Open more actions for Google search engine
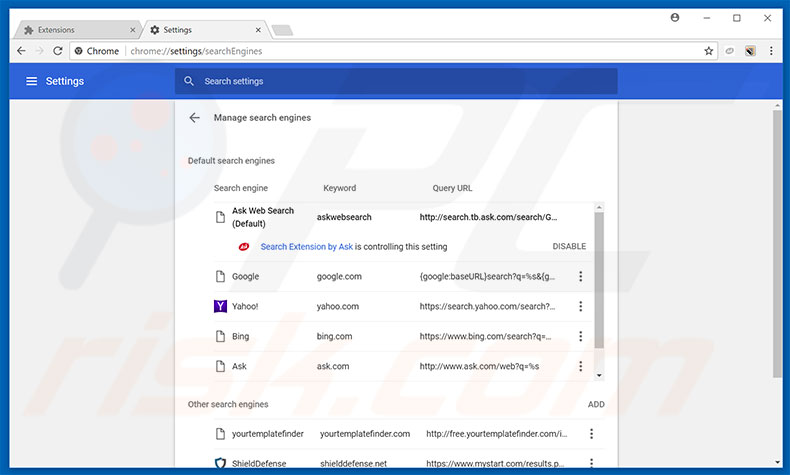Viewport: 790px width, 475px height. (580, 276)
